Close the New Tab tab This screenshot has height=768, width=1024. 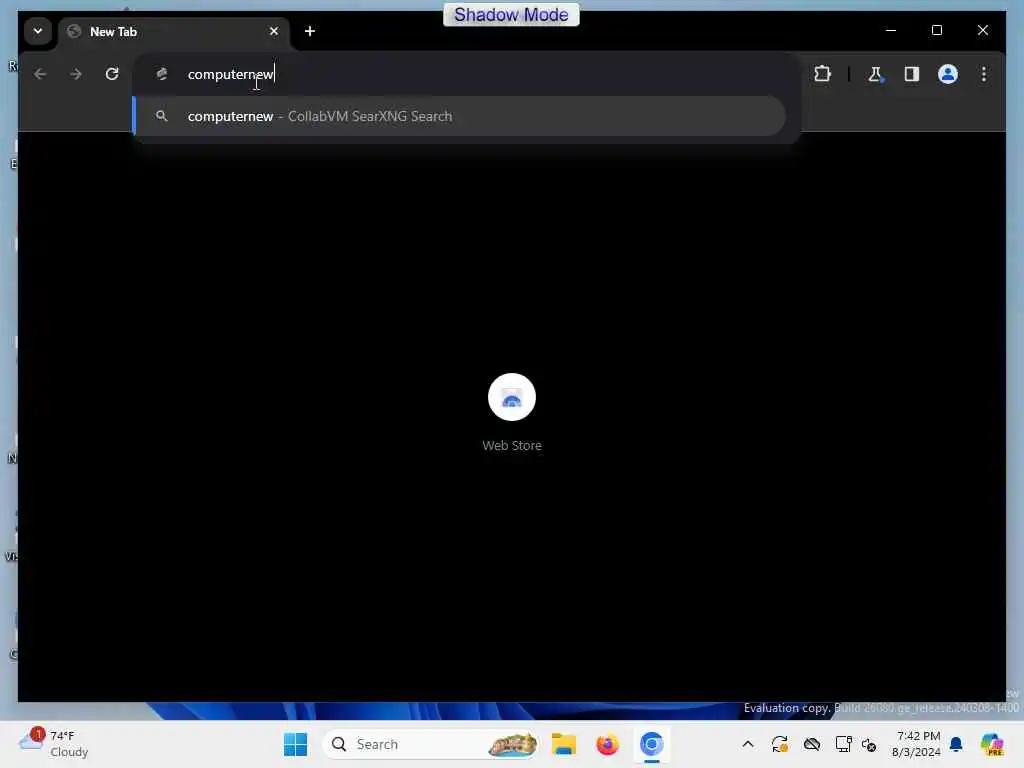274,31
